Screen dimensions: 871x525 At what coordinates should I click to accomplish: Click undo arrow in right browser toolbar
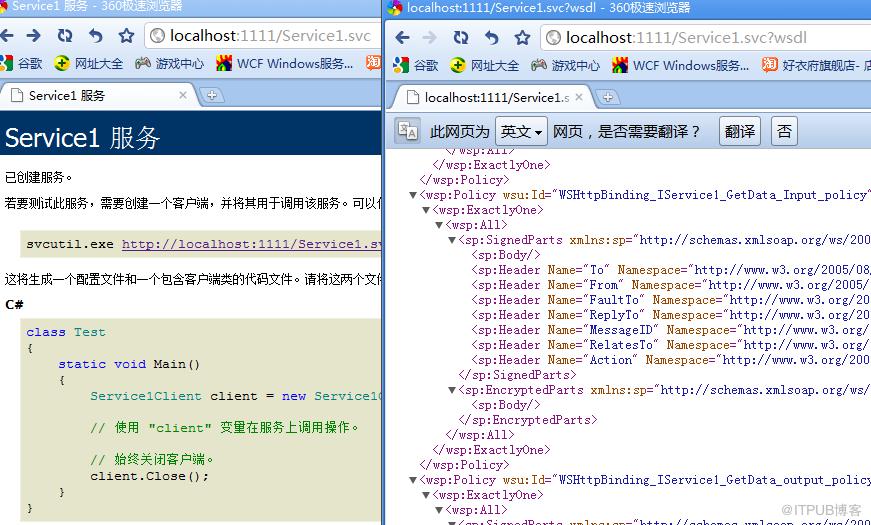pos(491,38)
